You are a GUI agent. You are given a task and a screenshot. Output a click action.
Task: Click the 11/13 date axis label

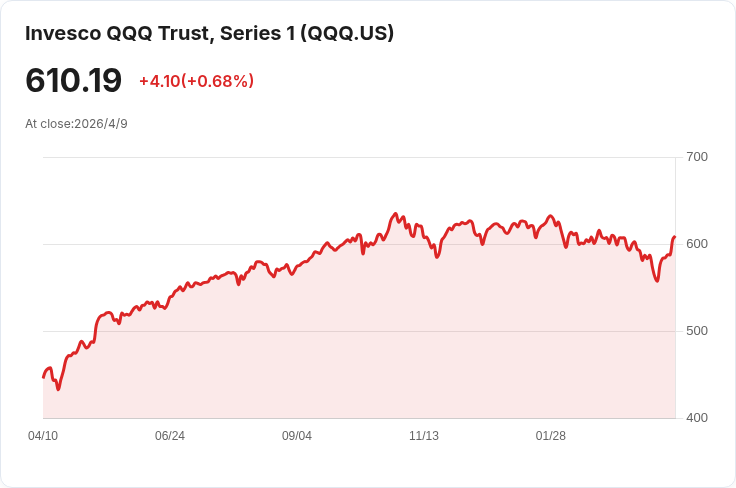tap(424, 436)
